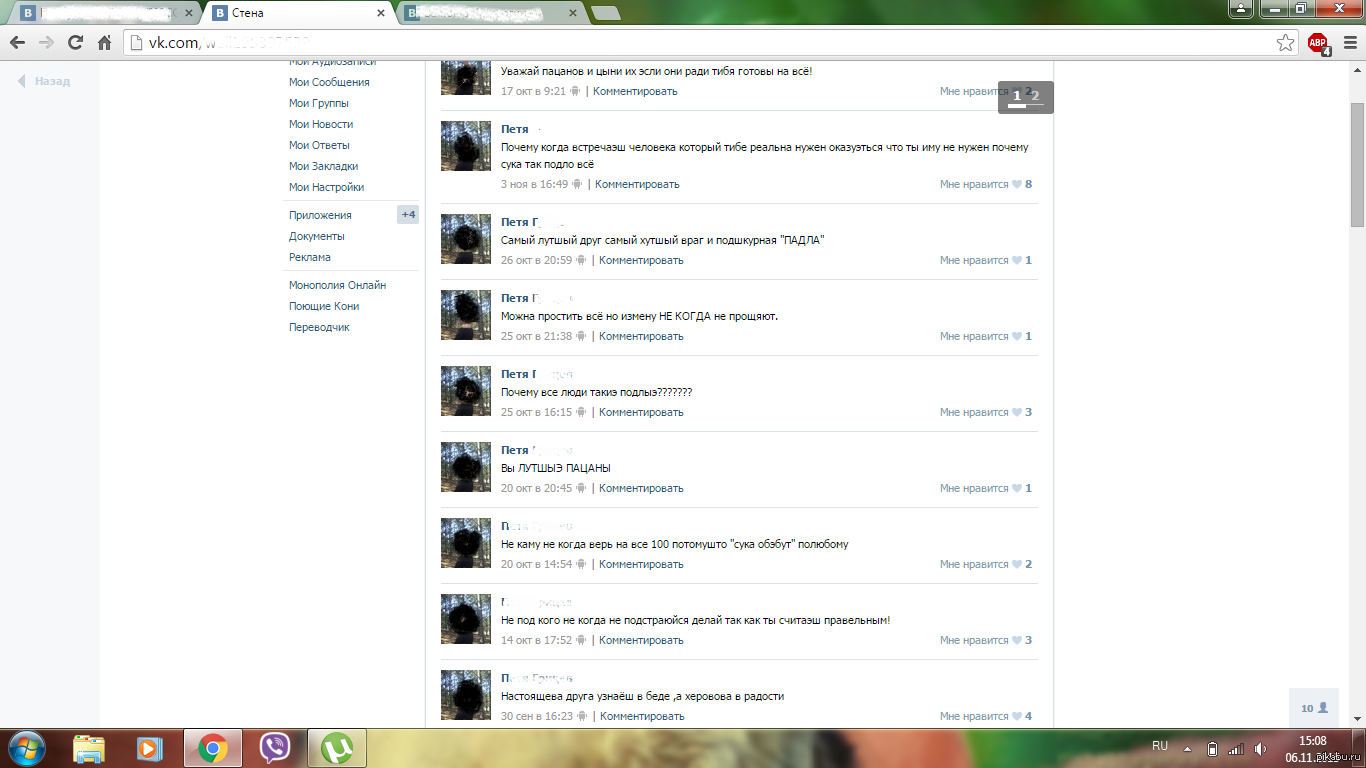Screen dimensions: 1366x768
Task: Click the address bar URL field
Action: [700, 43]
